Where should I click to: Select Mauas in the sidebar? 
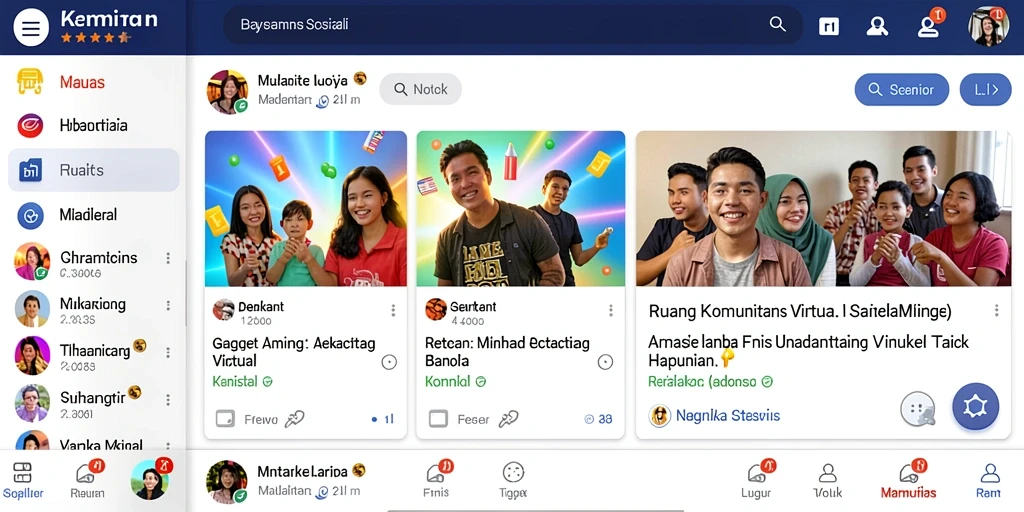[x=82, y=82]
